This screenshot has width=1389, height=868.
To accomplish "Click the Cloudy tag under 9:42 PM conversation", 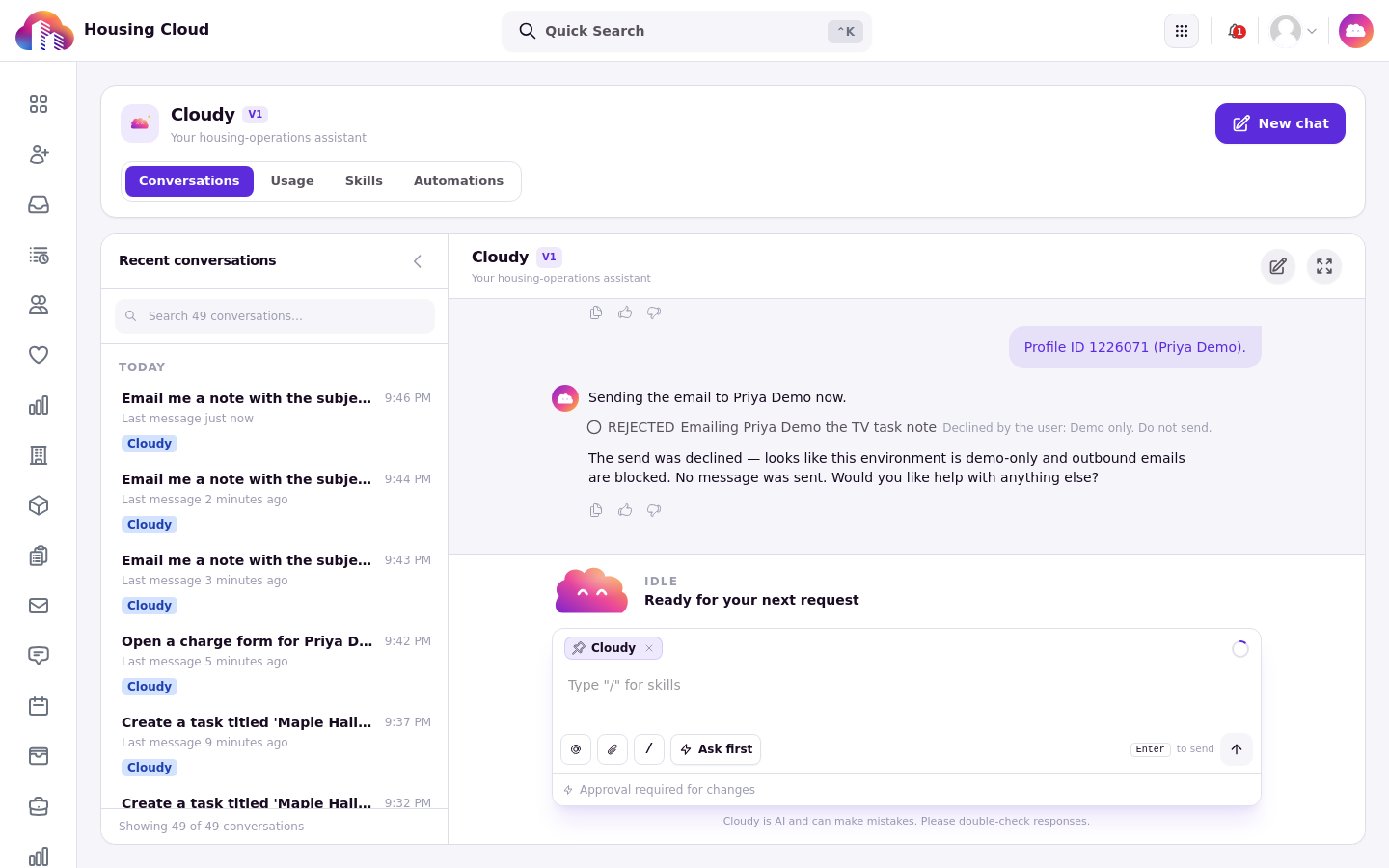I will (150, 687).
